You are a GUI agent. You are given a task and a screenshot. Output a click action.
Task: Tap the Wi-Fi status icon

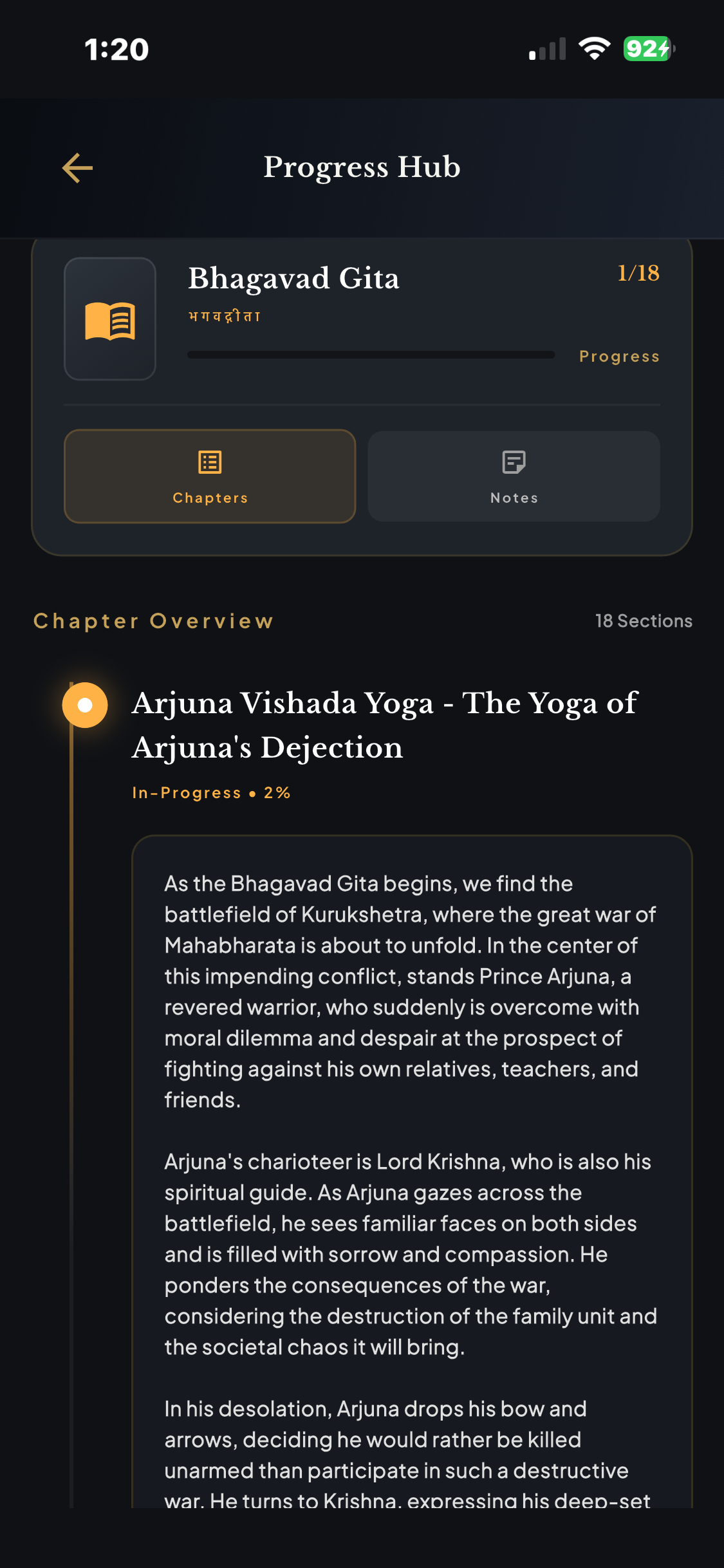click(594, 49)
